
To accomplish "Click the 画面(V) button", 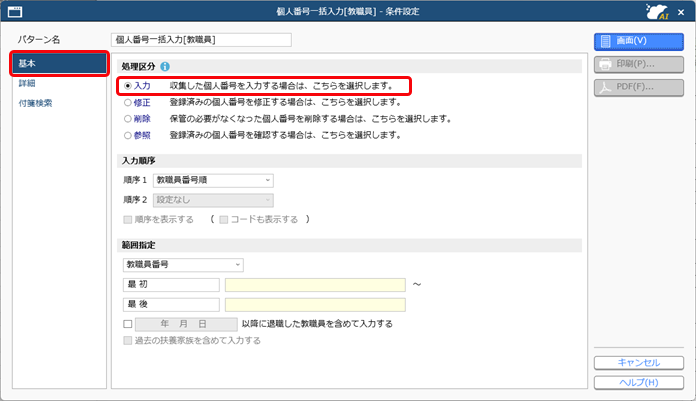I will [639, 41].
